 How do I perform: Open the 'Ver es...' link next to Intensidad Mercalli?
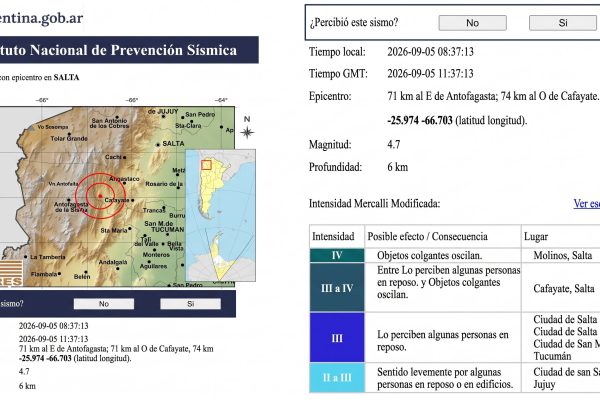coord(587,204)
